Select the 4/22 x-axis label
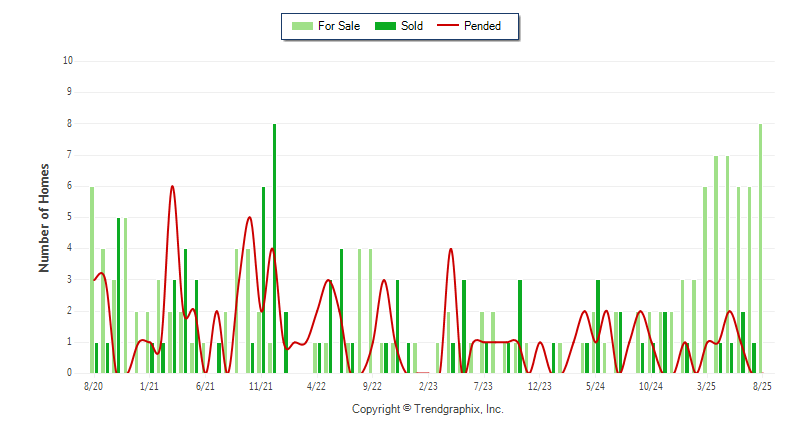 click(316, 386)
